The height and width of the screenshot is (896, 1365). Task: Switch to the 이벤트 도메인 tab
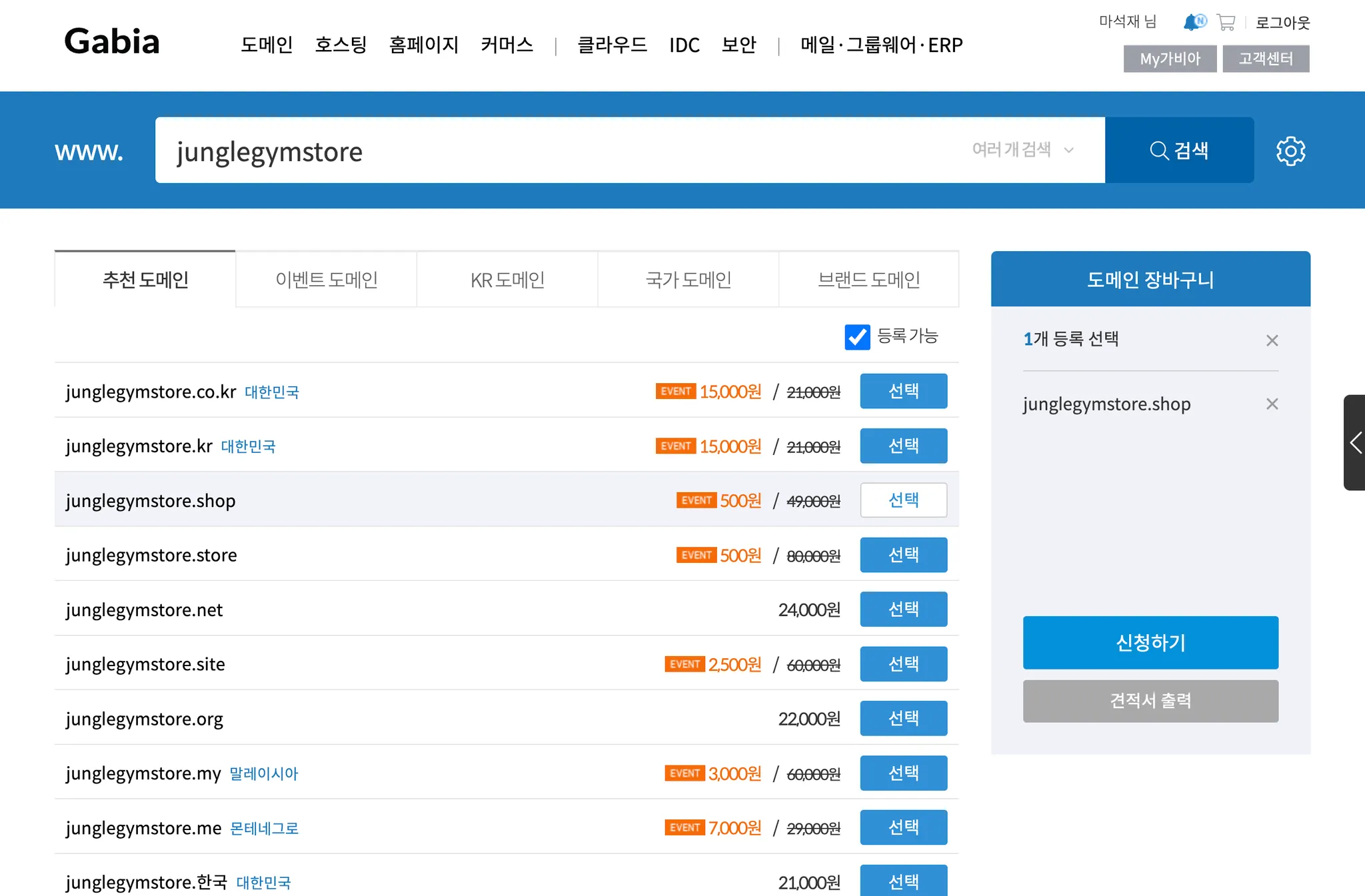[326, 280]
